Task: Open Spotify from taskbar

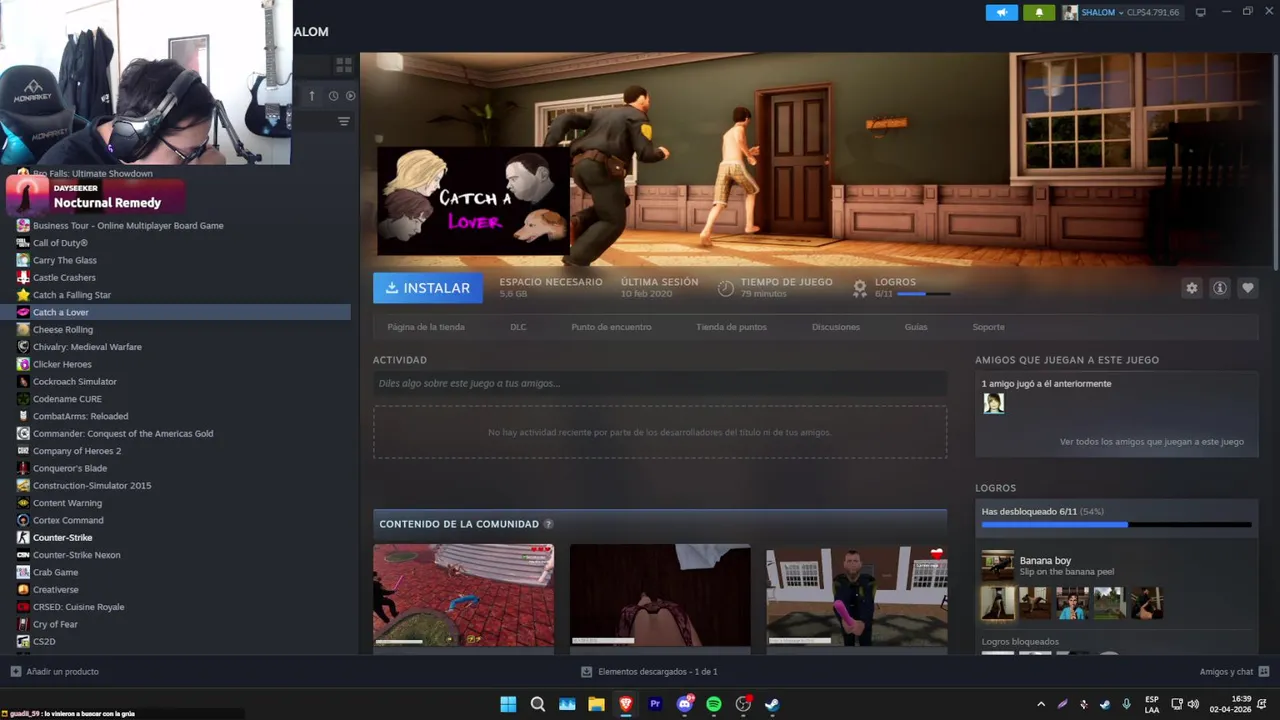Action: click(714, 704)
